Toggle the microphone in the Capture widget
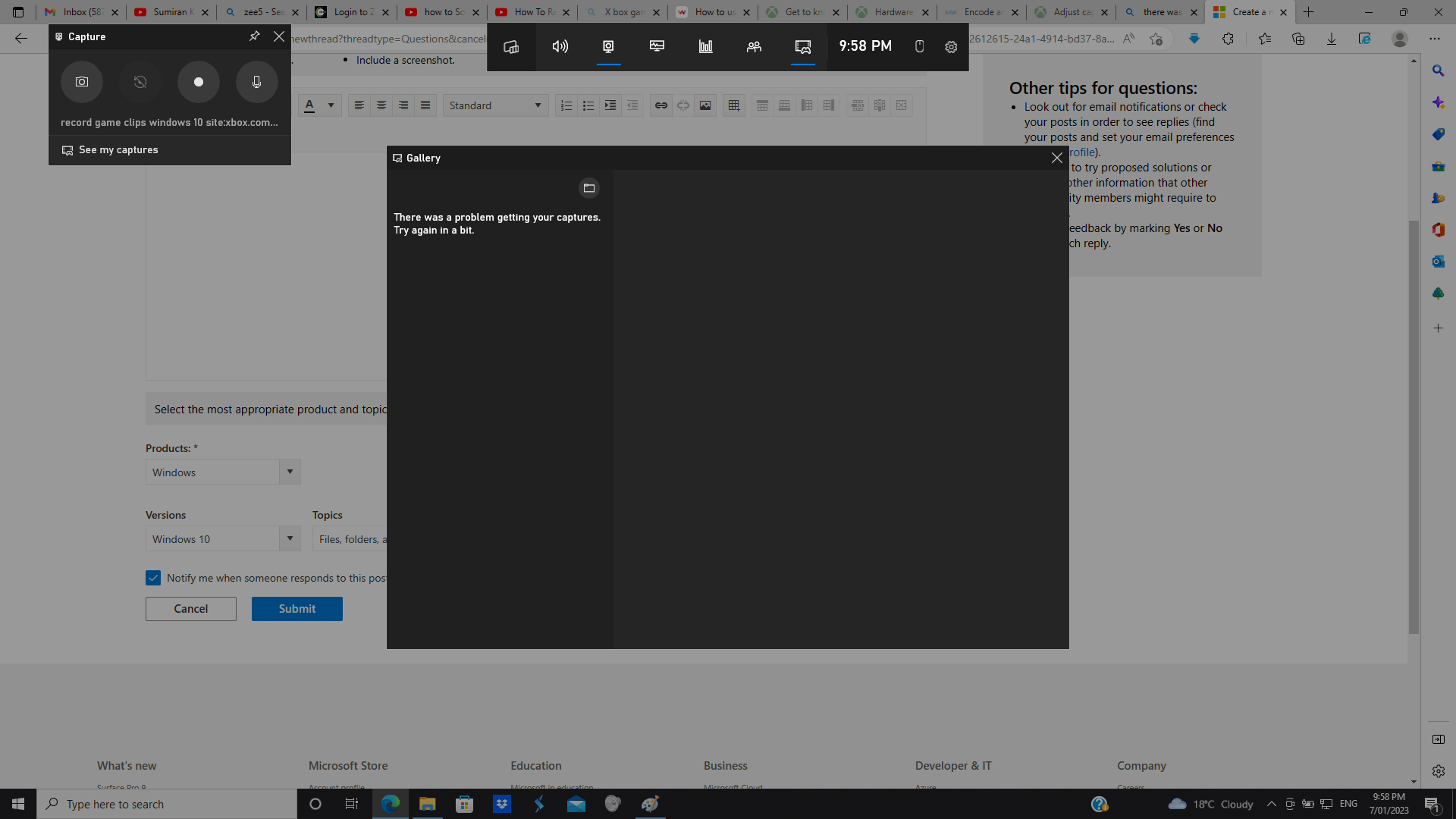 pos(256,82)
